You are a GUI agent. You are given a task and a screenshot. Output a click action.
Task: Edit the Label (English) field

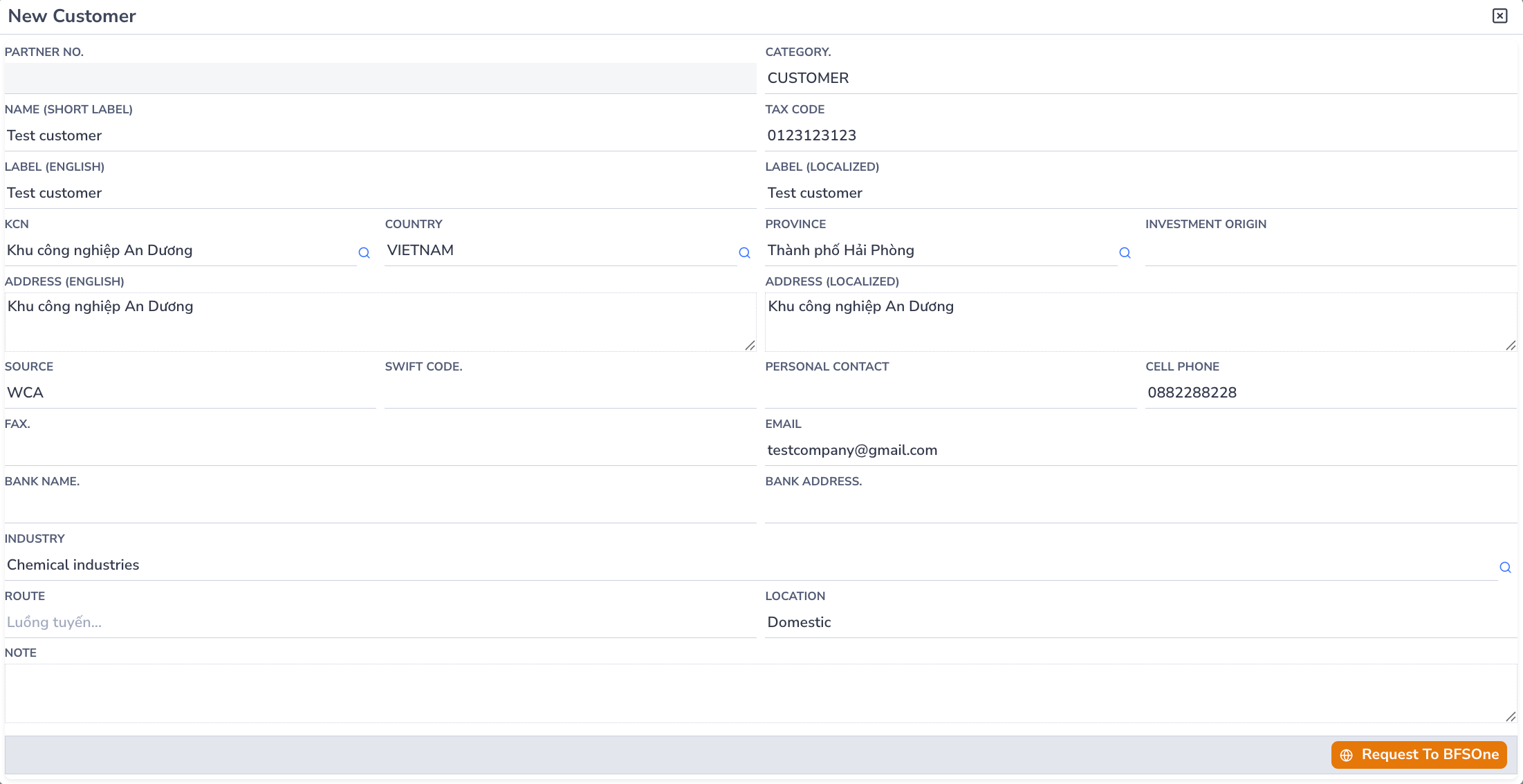380,193
